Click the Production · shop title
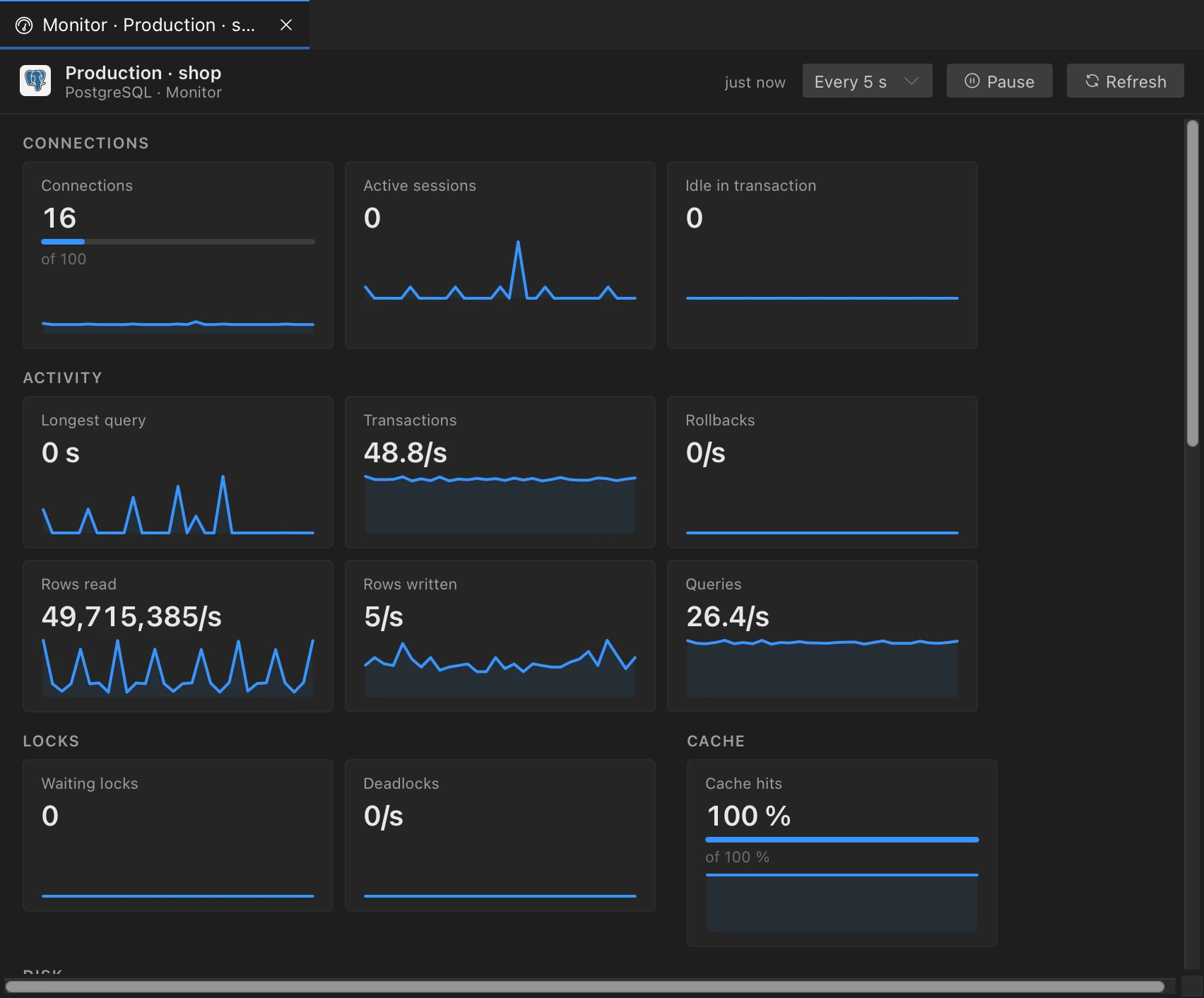The width and height of the screenshot is (1204, 998). 143,73
